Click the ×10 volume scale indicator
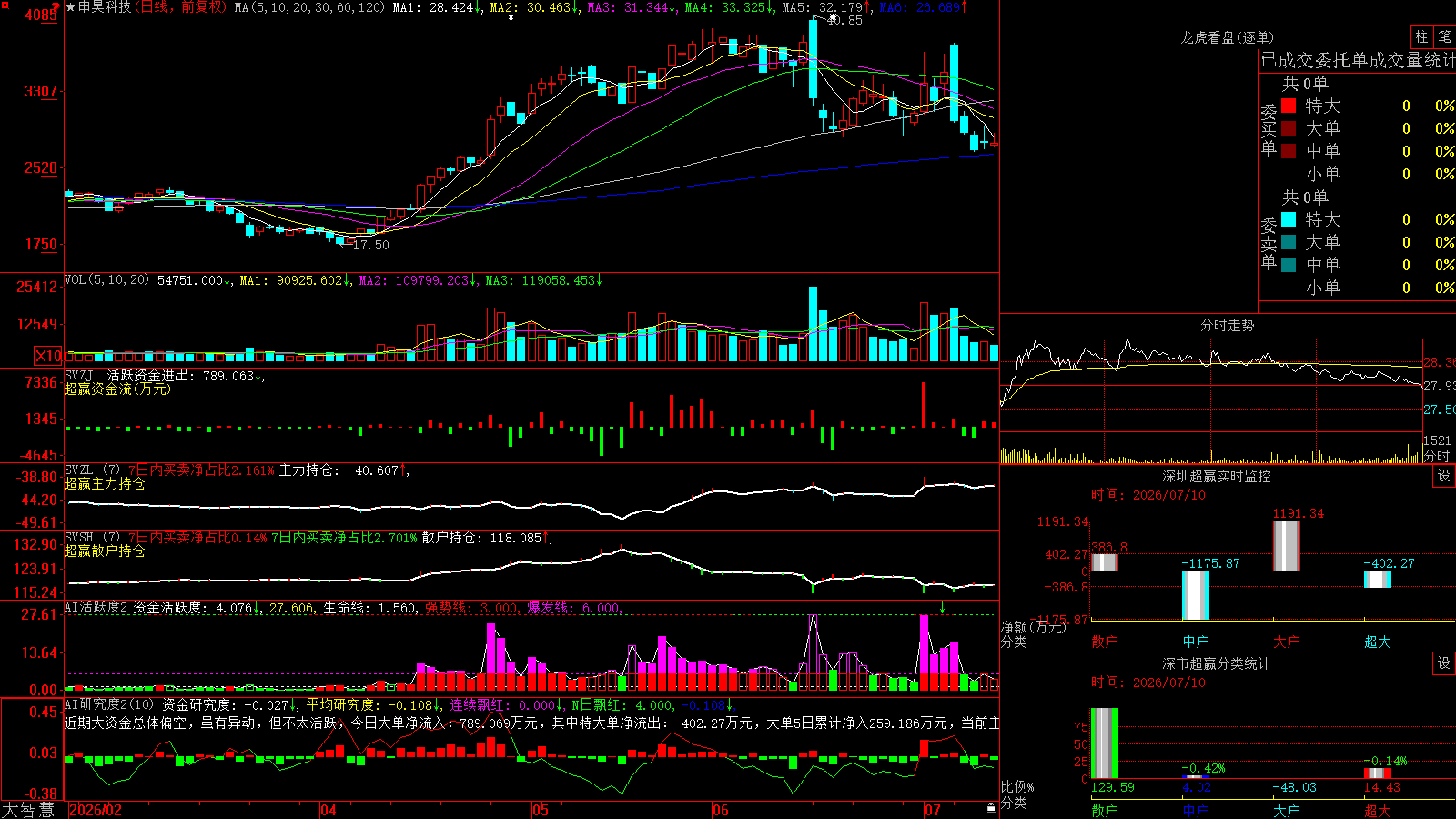This screenshot has height=819, width=1456. click(x=48, y=356)
